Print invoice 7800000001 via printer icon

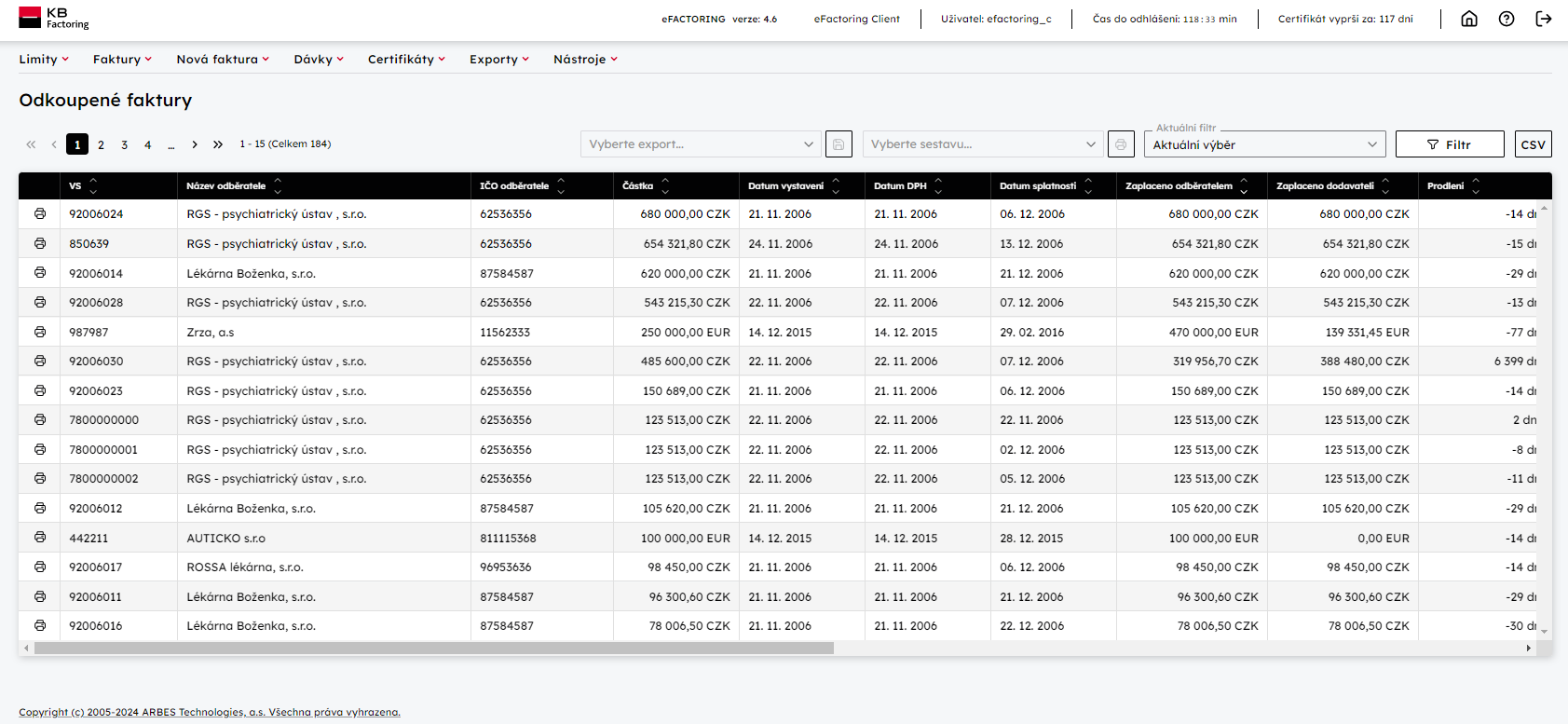(40, 449)
